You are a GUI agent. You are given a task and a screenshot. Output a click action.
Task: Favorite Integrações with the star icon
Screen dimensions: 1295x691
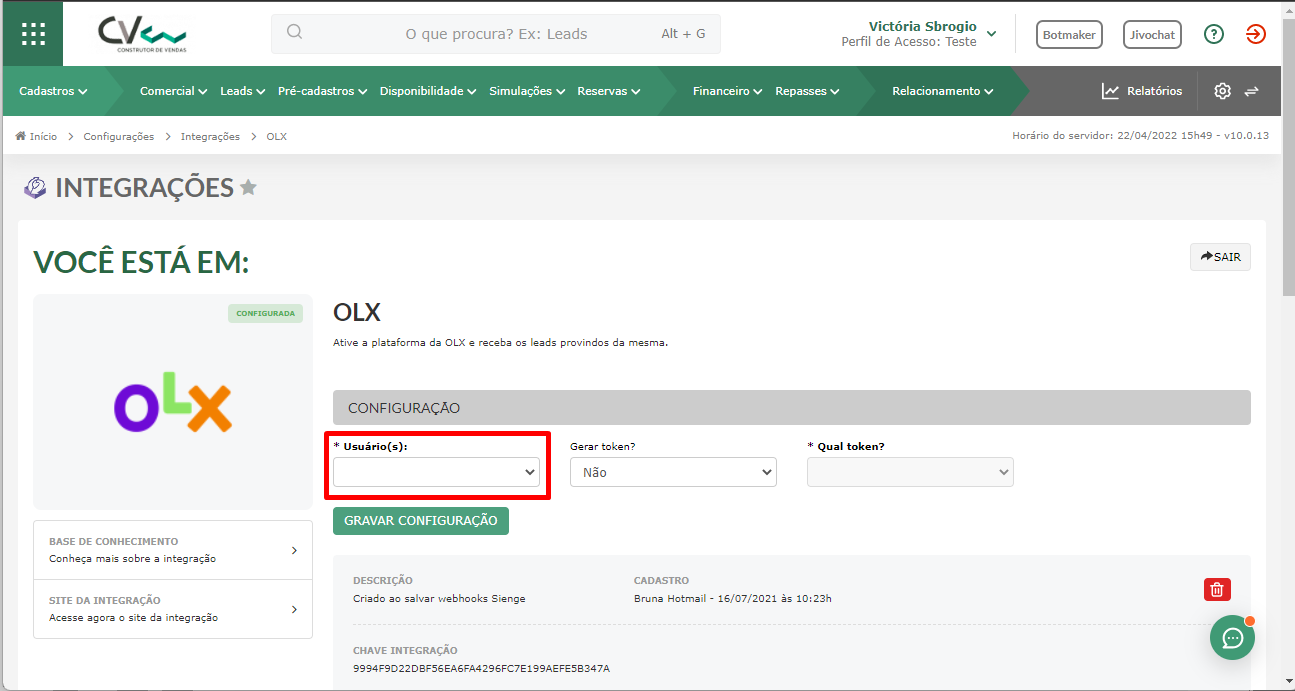pos(248,187)
